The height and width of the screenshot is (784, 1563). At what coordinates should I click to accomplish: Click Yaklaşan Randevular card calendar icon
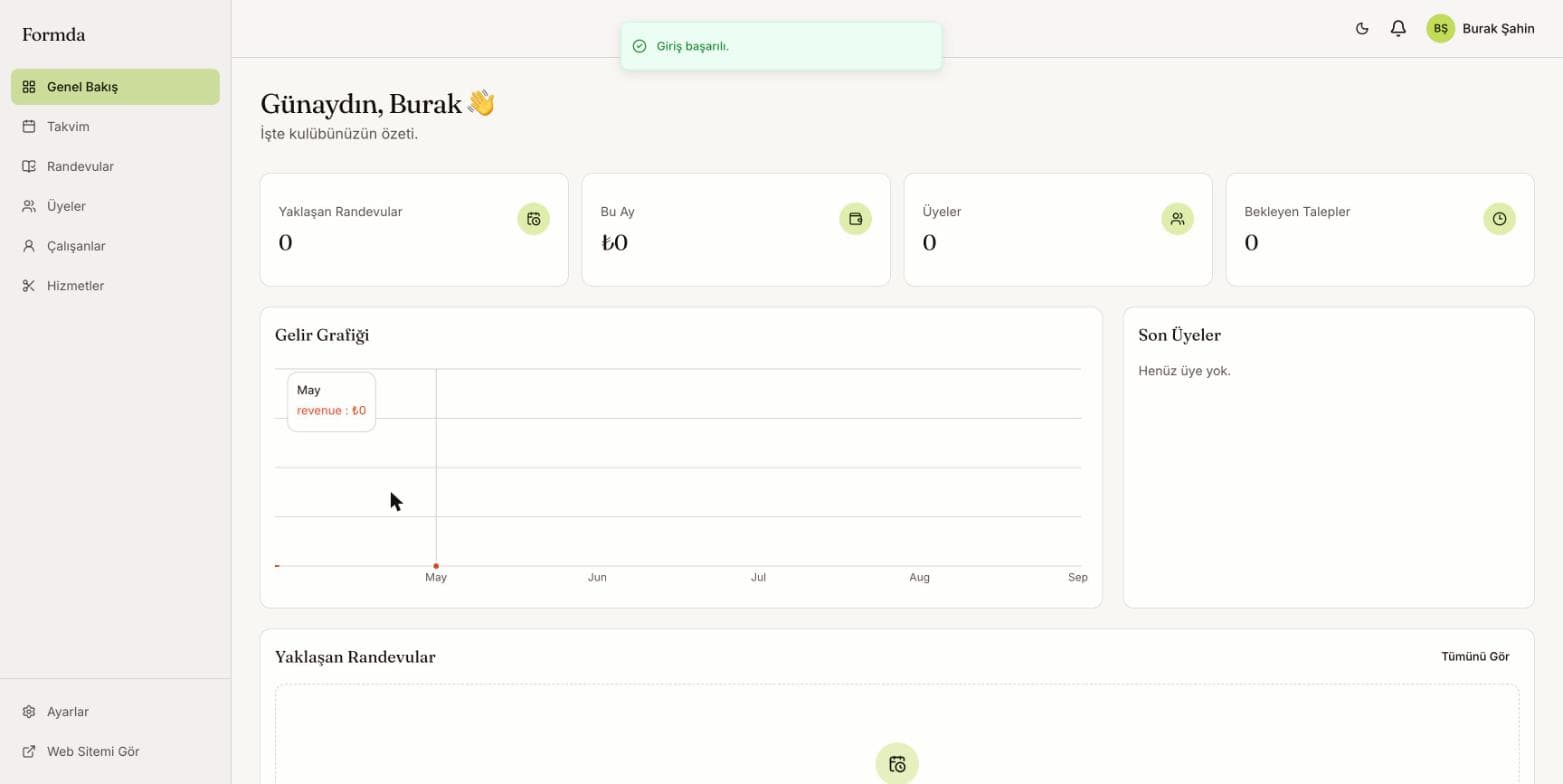[534, 219]
